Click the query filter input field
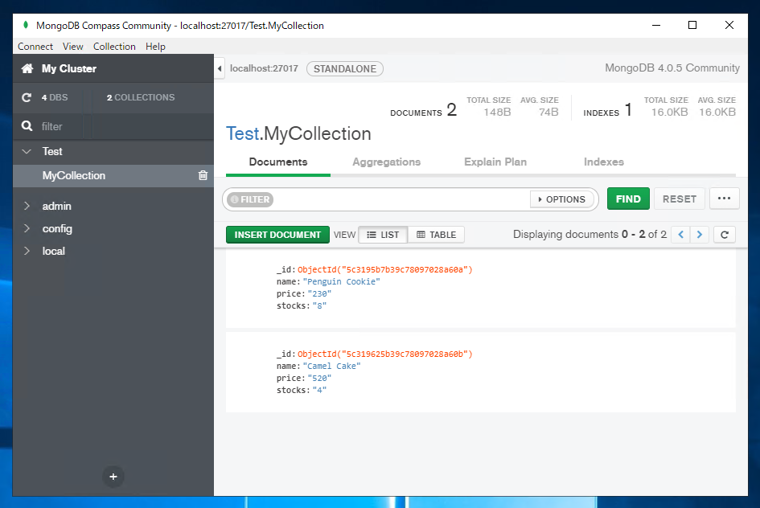 tap(401, 199)
